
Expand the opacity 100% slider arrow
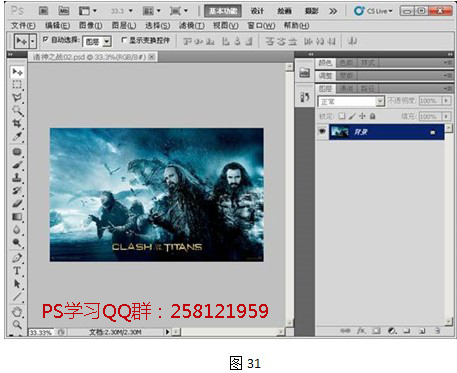[x=446, y=100]
